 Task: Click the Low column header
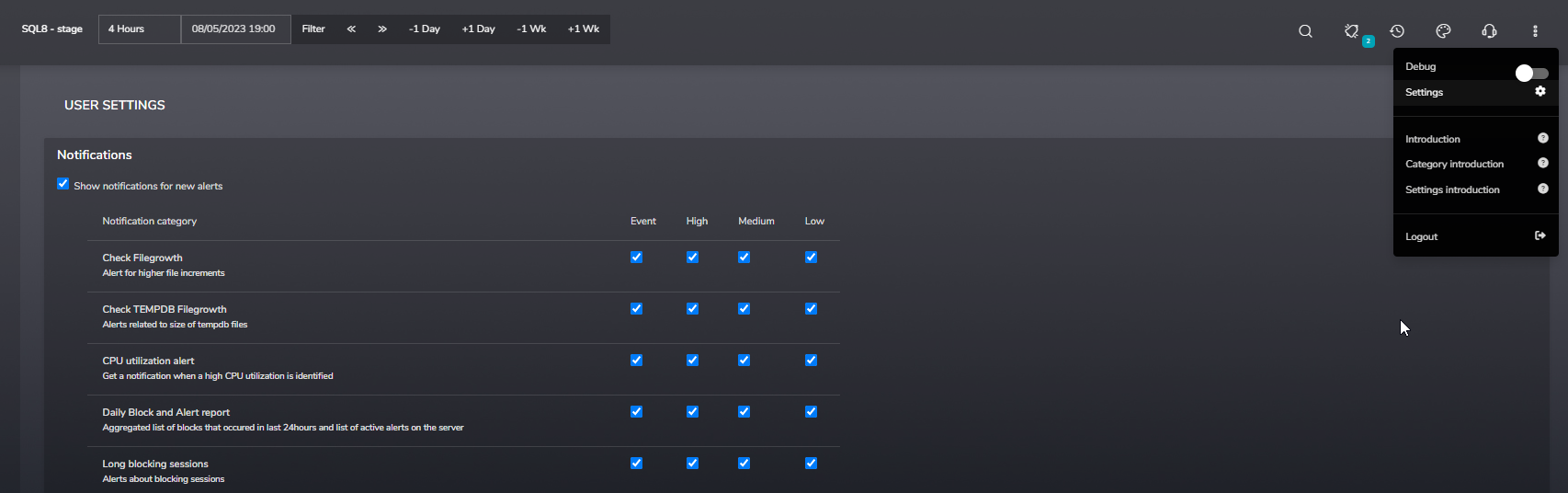click(x=814, y=221)
